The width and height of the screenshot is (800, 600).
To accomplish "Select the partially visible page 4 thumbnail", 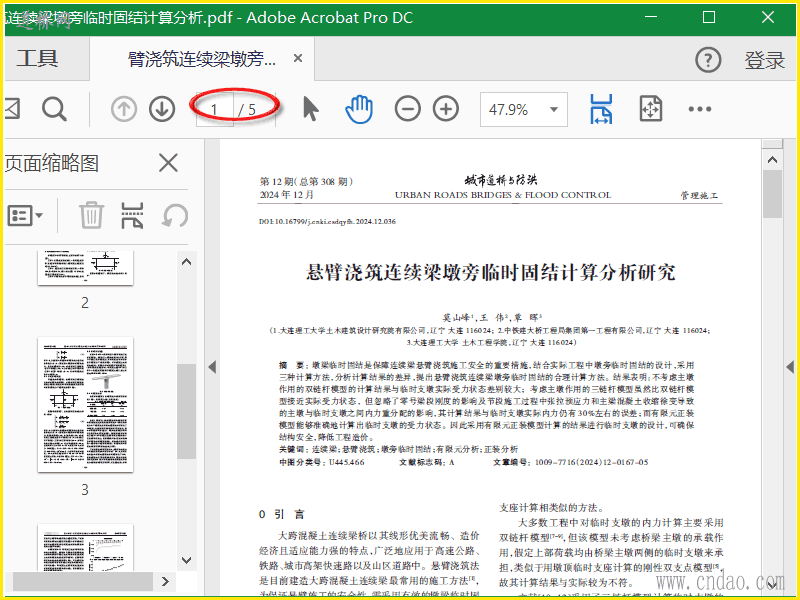I will (x=85, y=547).
